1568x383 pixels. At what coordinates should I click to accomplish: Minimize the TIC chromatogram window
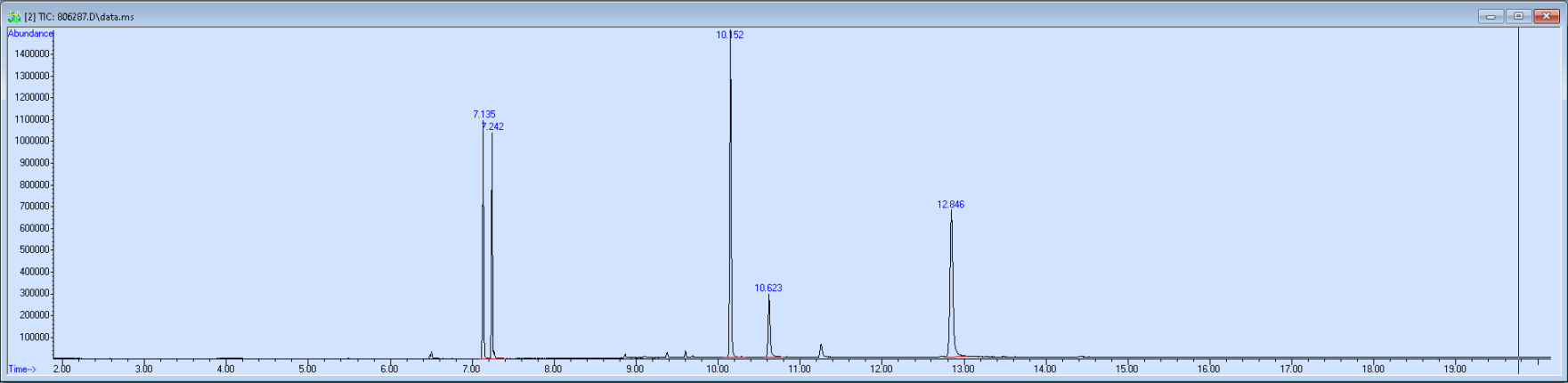1490,16
